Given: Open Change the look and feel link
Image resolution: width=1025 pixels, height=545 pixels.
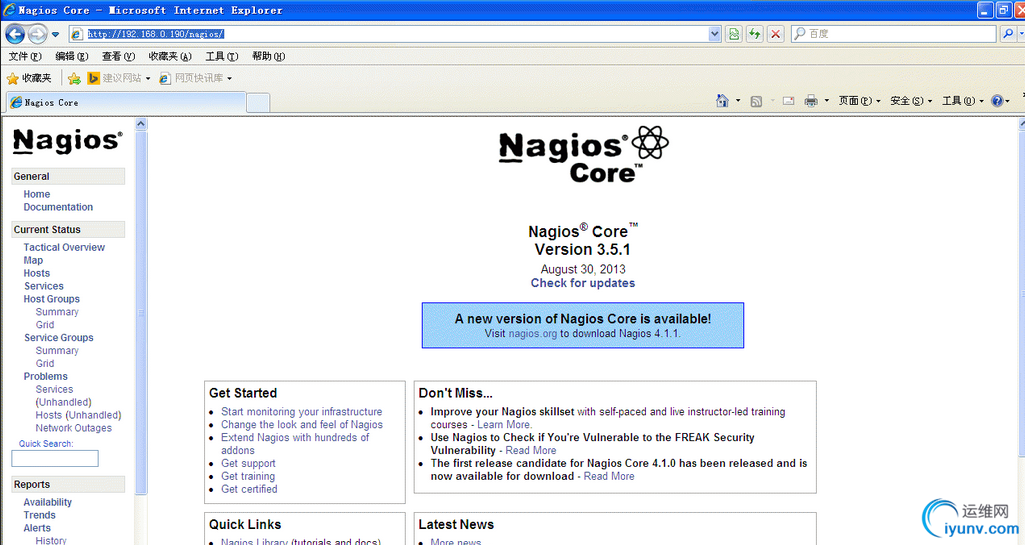Looking at the screenshot, I should click(x=302, y=425).
